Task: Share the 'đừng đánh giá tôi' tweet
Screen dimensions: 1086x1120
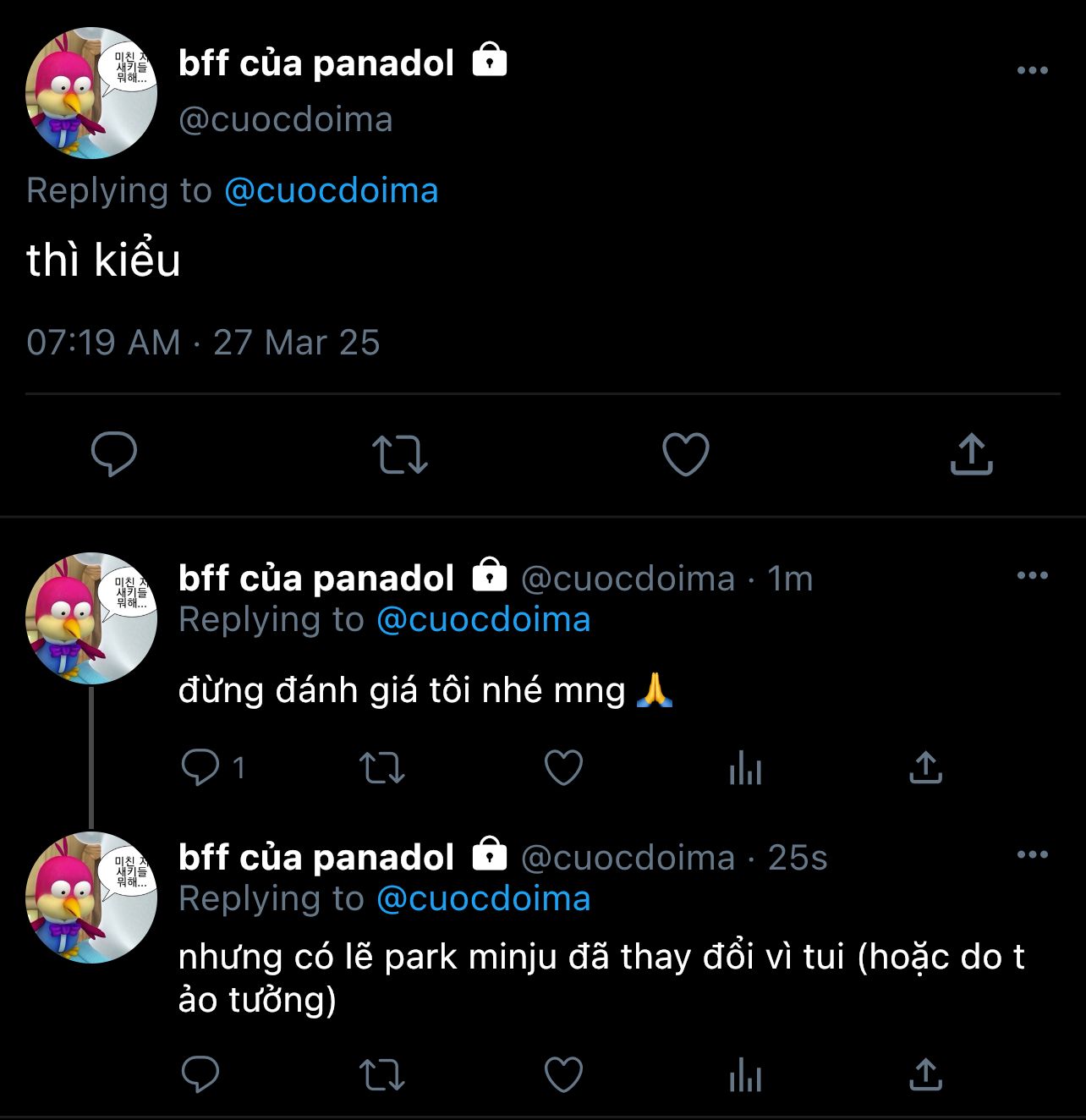Action: [x=925, y=768]
